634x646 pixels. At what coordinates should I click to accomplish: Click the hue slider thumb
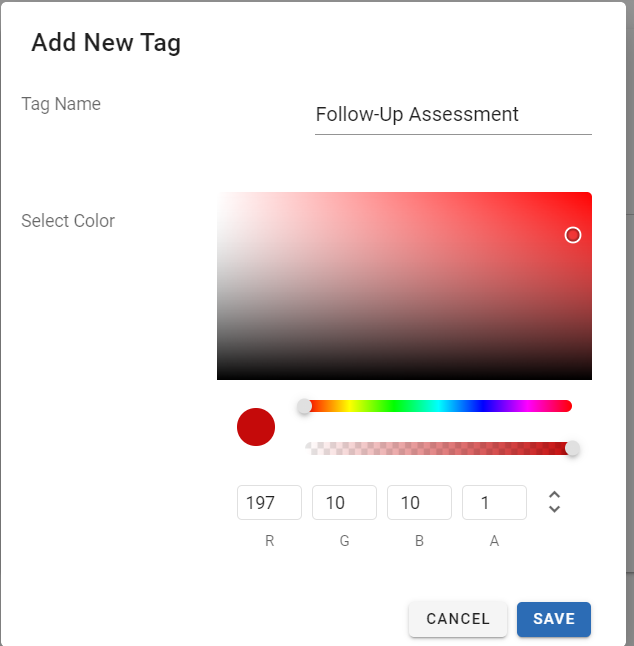(x=305, y=406)
